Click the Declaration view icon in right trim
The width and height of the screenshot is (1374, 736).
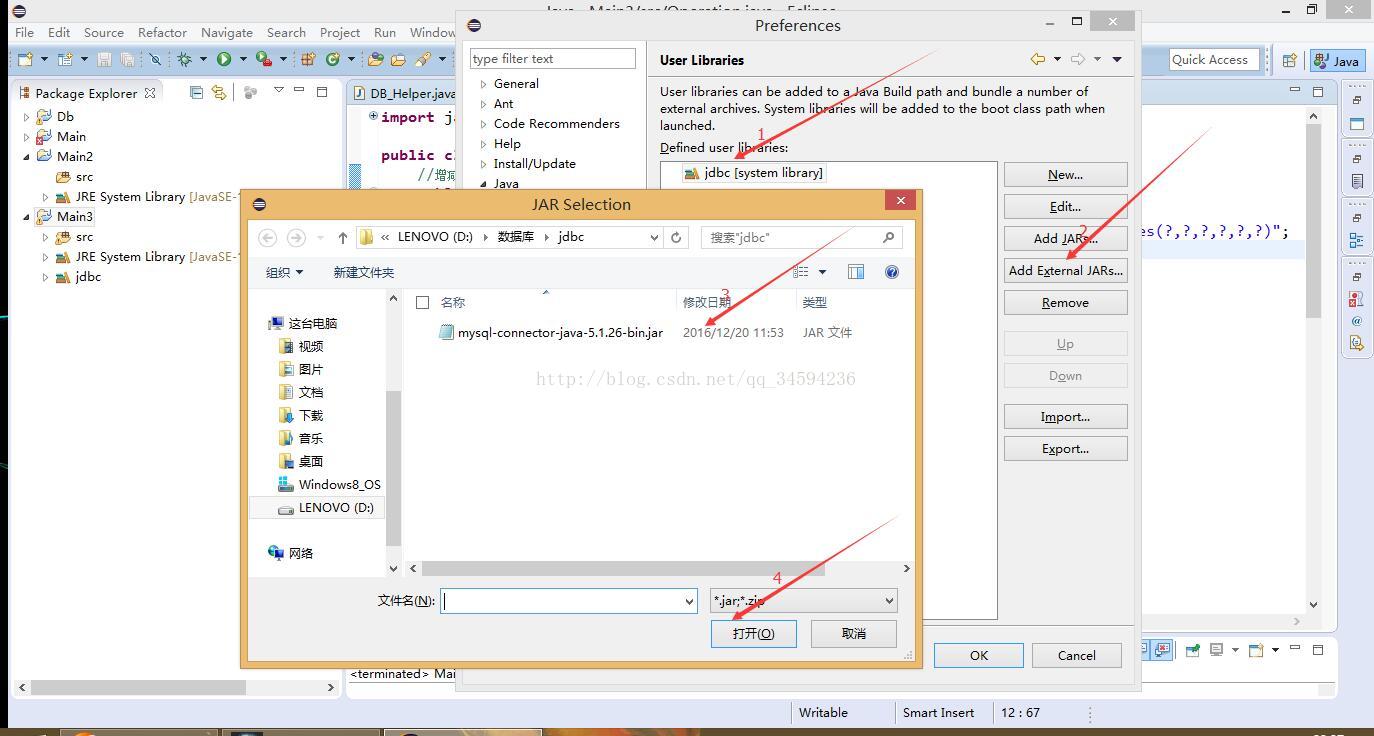[x=1357, y=343]
